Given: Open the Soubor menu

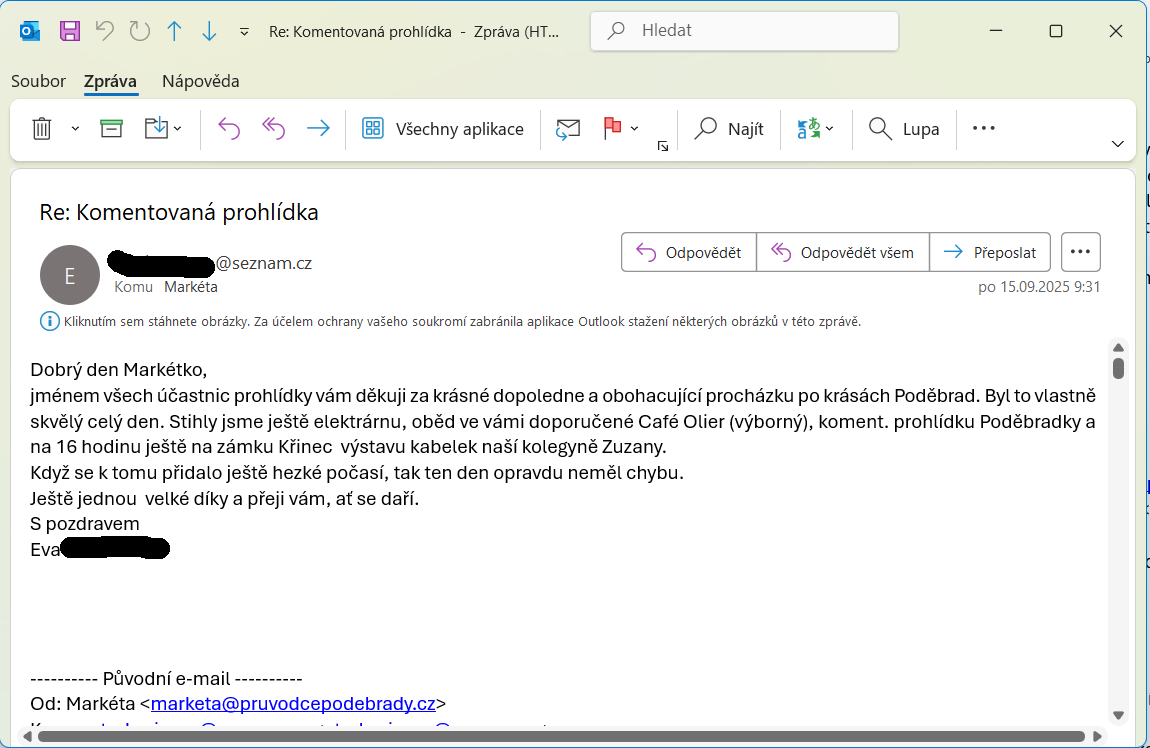Looking at the screenshot, I should 38,81.
